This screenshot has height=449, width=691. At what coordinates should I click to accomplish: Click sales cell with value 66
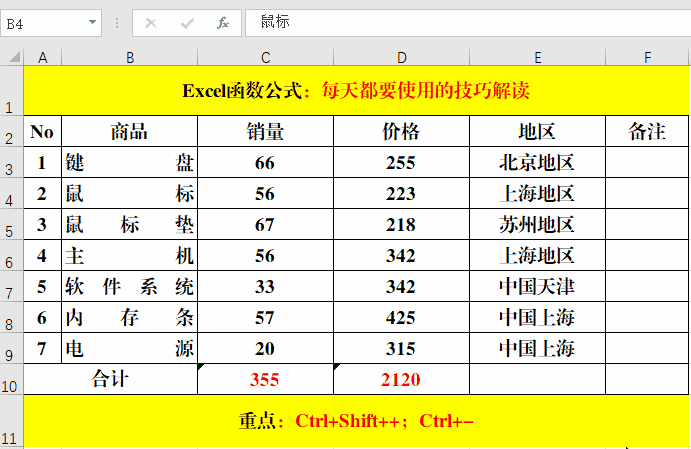coord(266,162)
